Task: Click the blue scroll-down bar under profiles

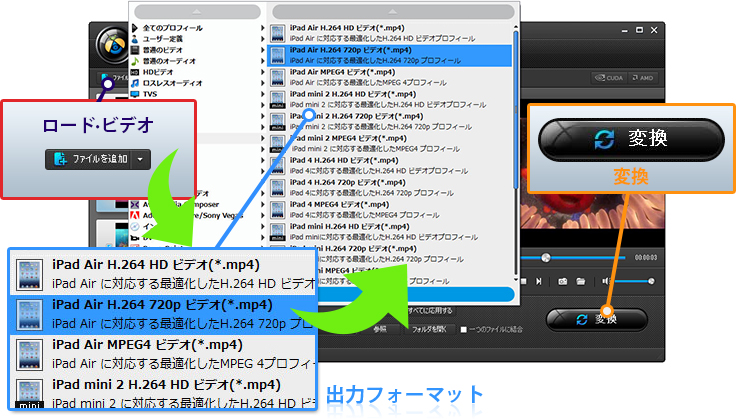Action: click(416, 294)
